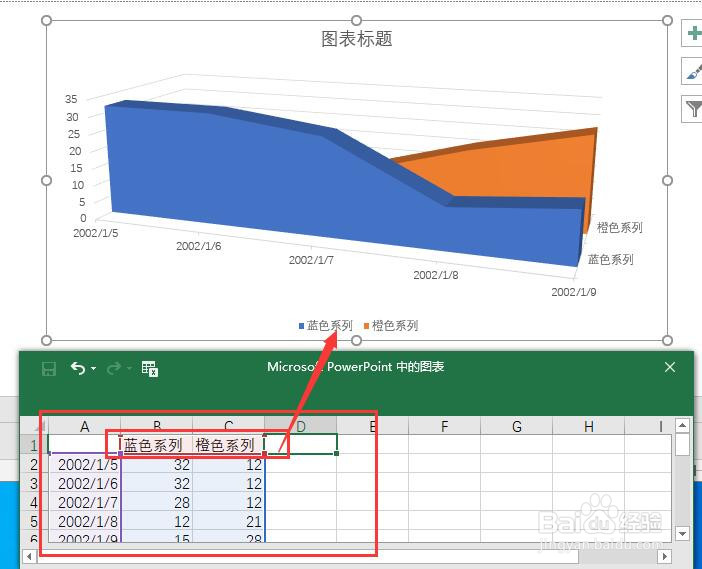Open Chart Elements plus button
The height and width of the screenshot is (569, 702).
point(693,33)
